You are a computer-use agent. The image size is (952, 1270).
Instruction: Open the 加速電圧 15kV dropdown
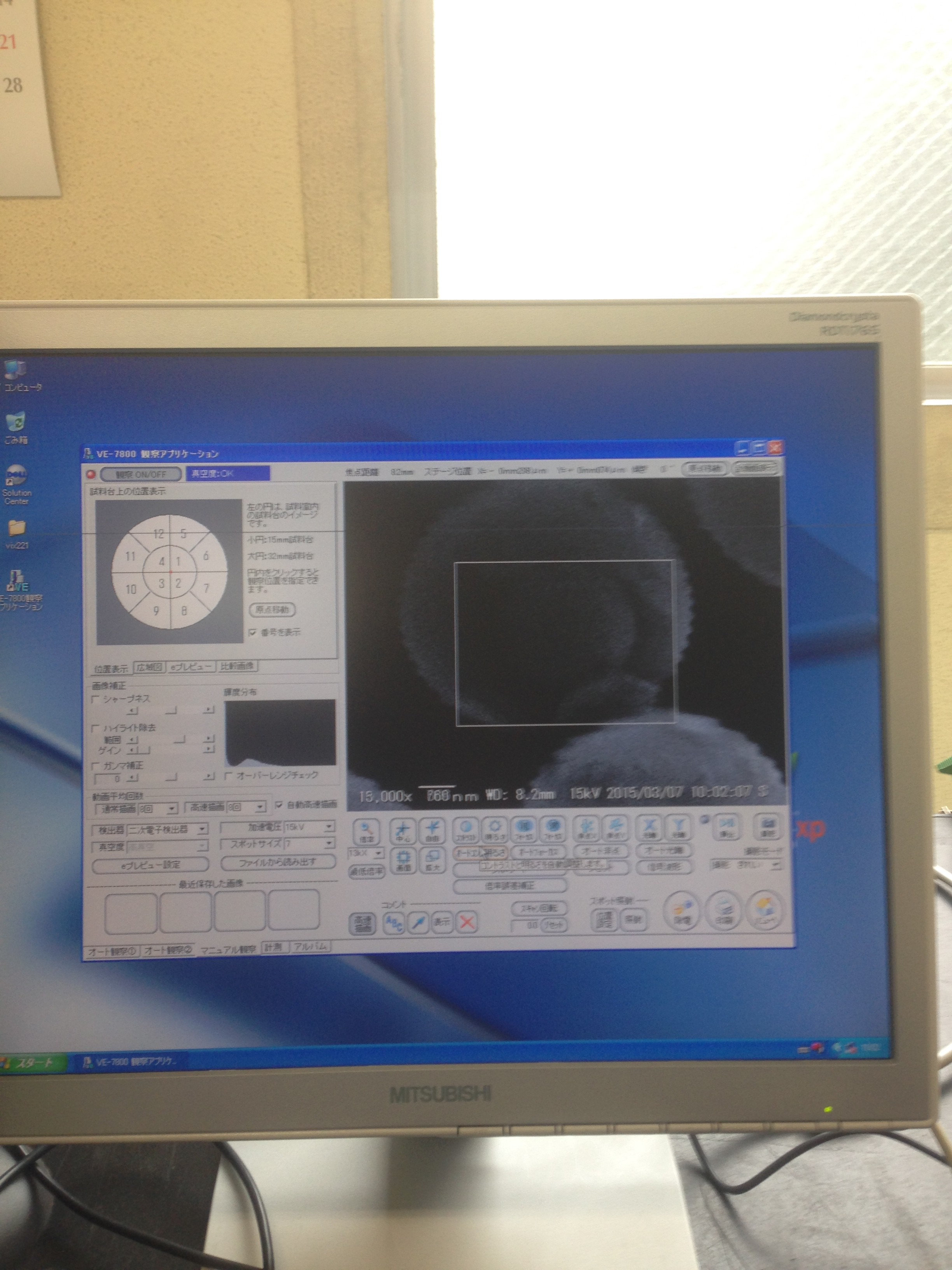tap(329, 827)
